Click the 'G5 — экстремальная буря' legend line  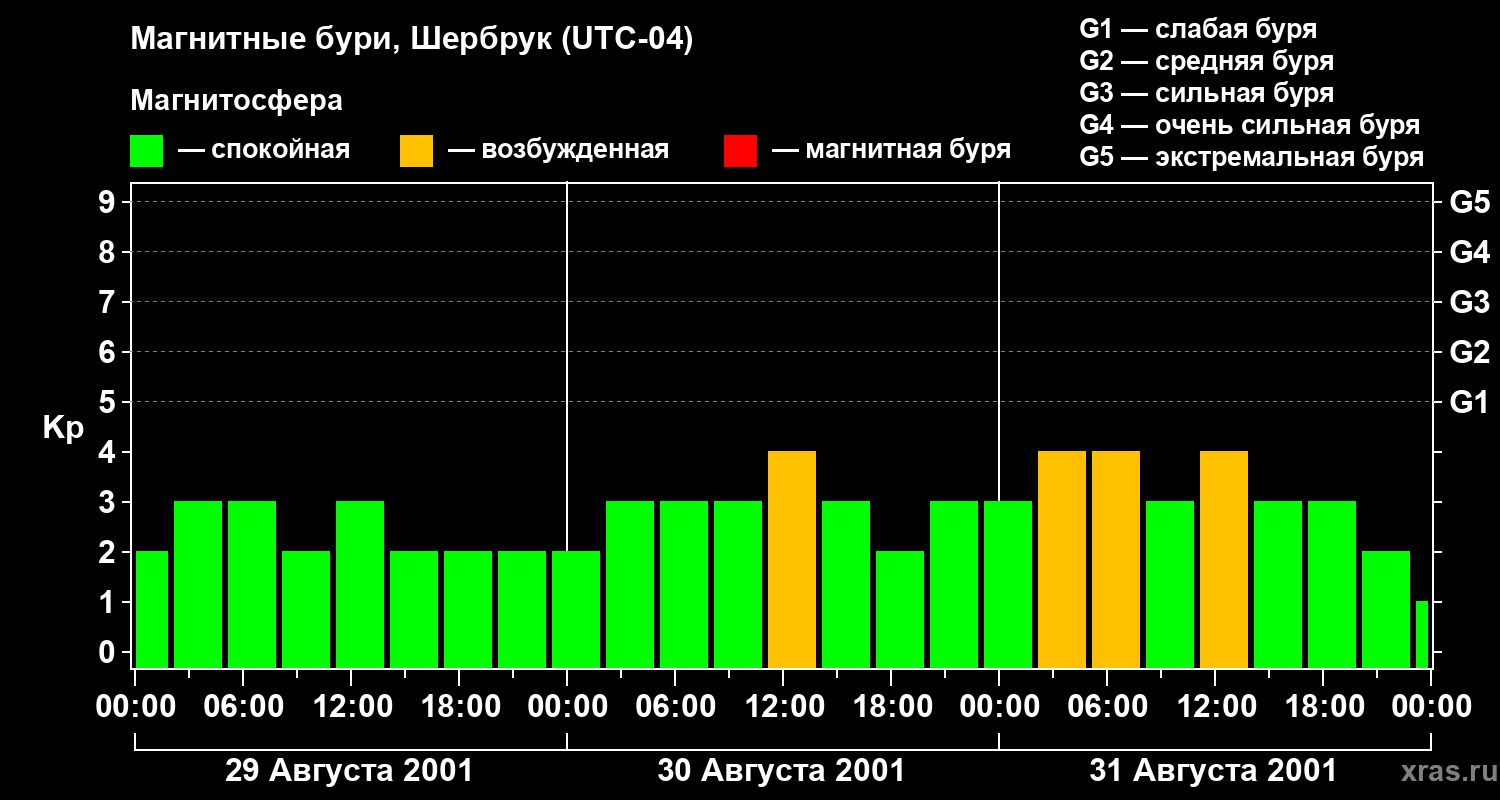pos(1251,157)
